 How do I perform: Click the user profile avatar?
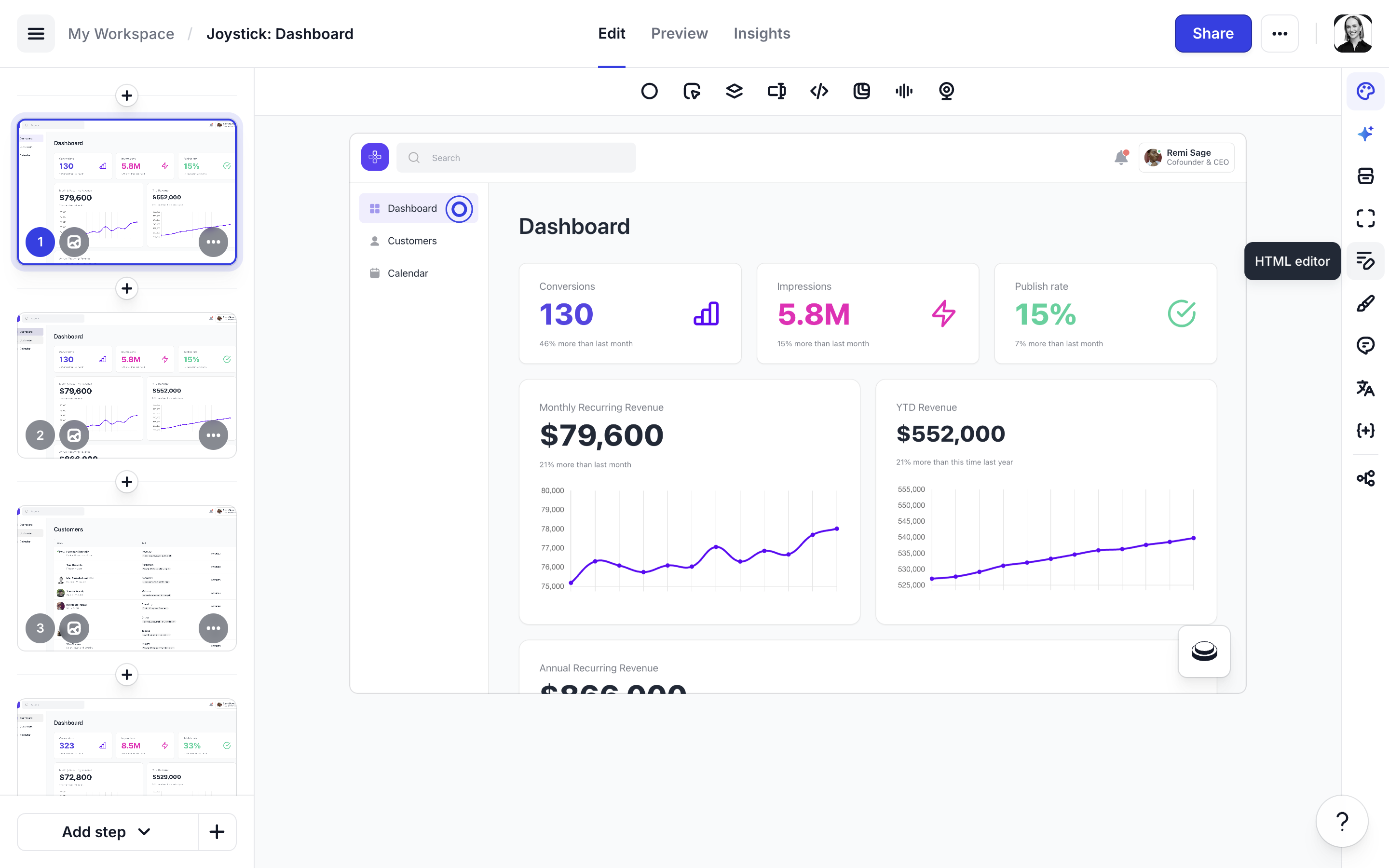click(x=1353, y=34)
